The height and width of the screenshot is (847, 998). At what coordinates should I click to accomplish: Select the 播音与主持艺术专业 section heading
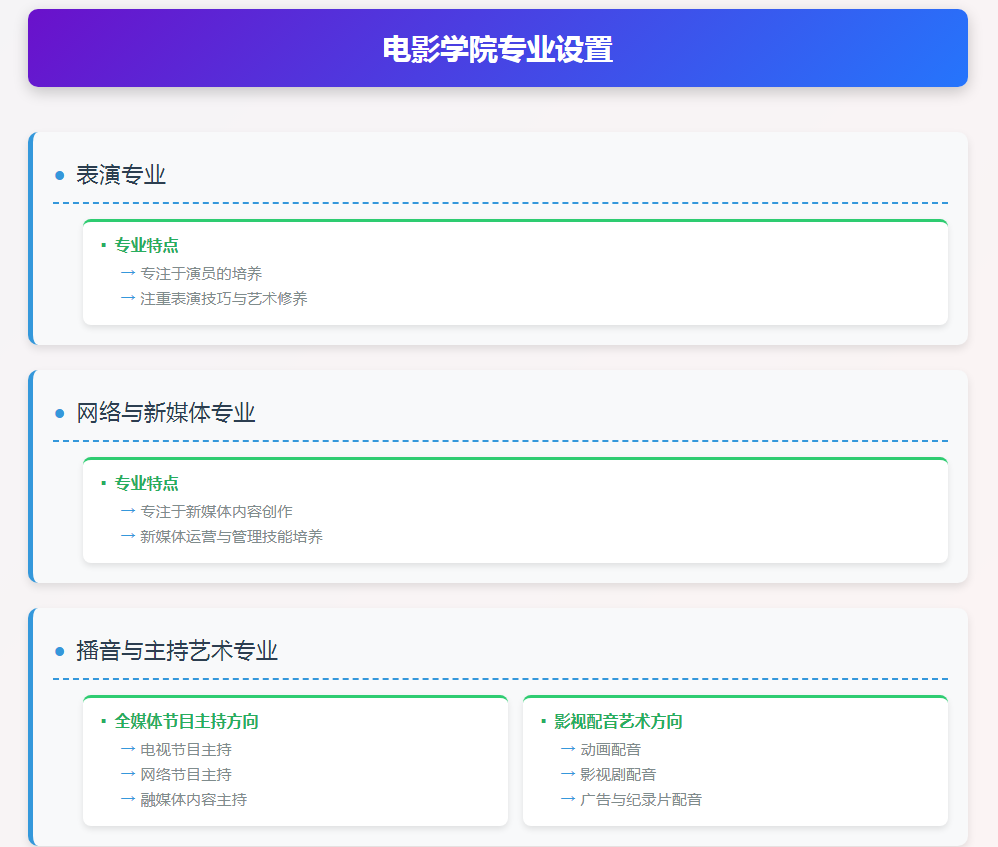point(177,651)
